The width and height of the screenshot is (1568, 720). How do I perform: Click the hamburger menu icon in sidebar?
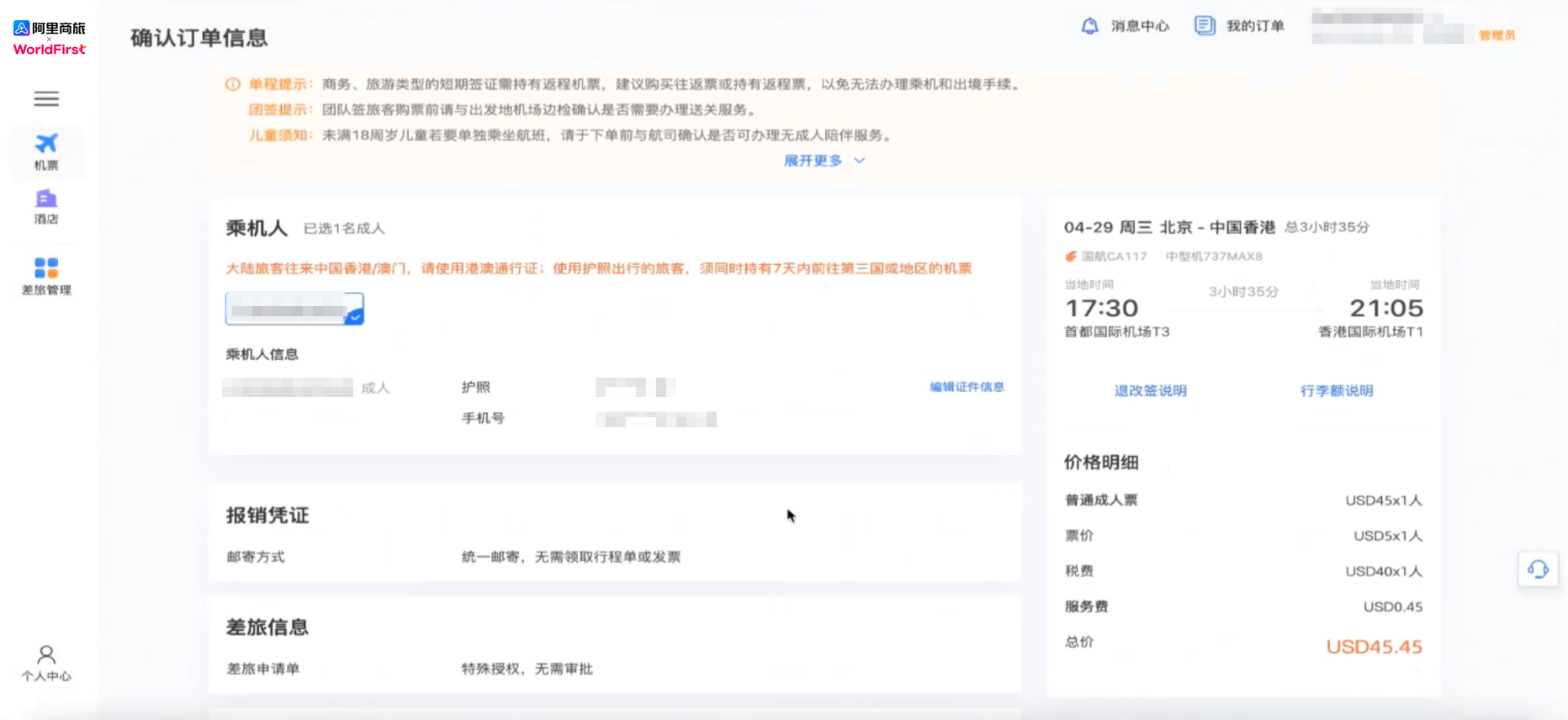46,99
